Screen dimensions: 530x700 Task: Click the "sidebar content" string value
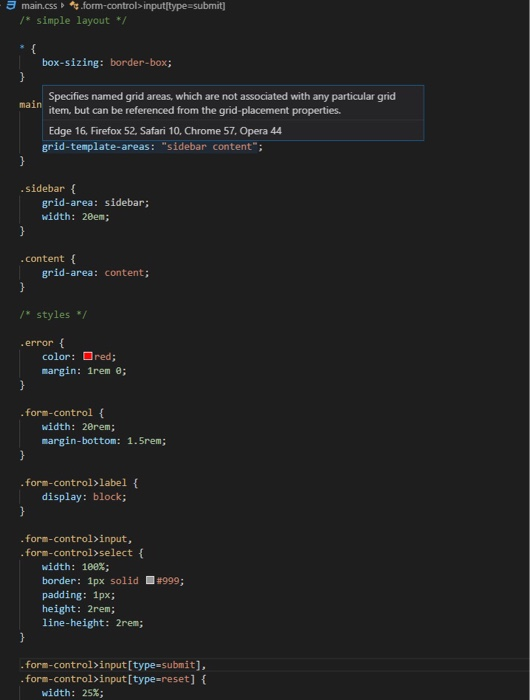coord(209,147)
